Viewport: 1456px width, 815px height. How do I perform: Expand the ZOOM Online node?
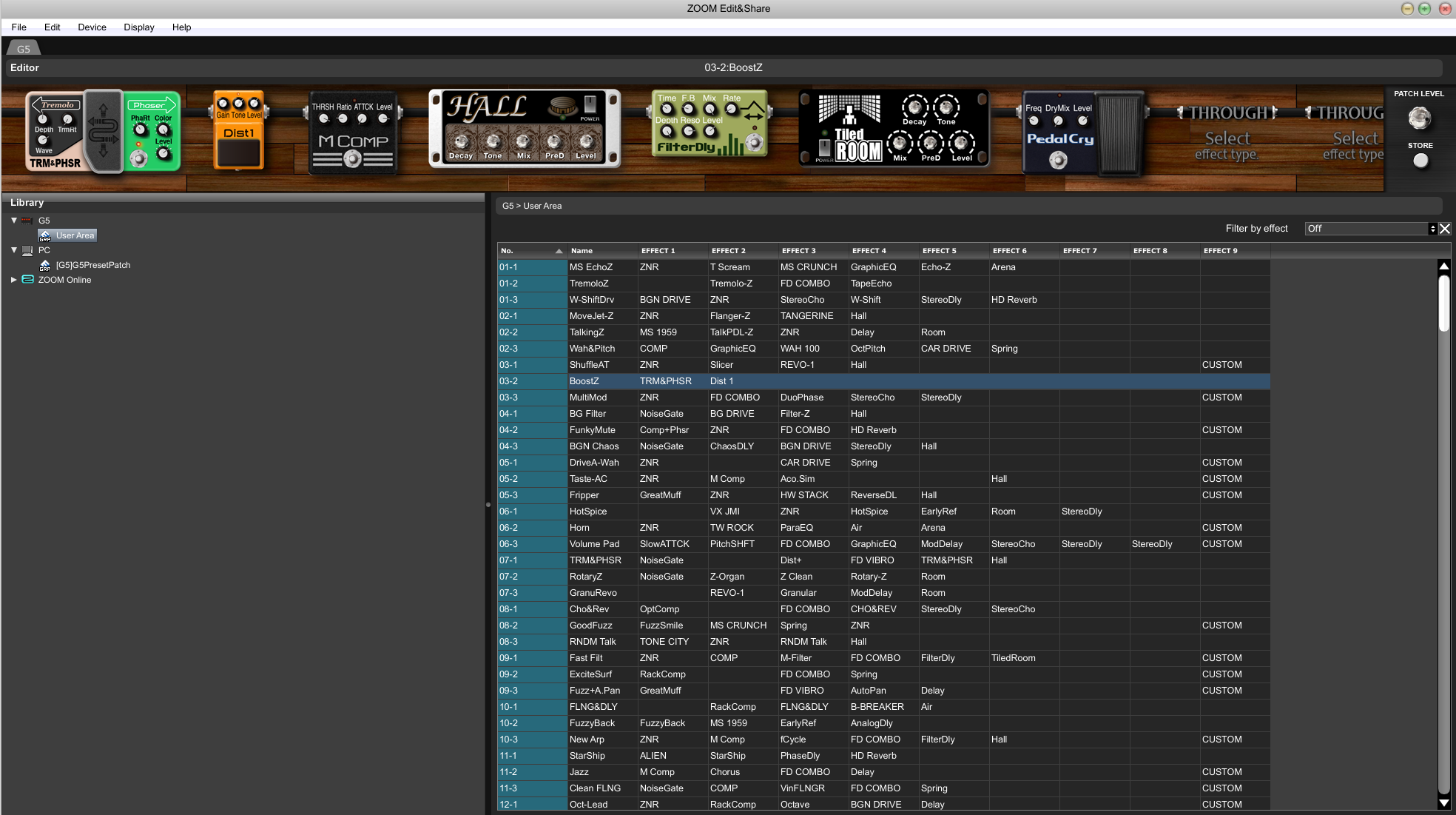point(13,280)
